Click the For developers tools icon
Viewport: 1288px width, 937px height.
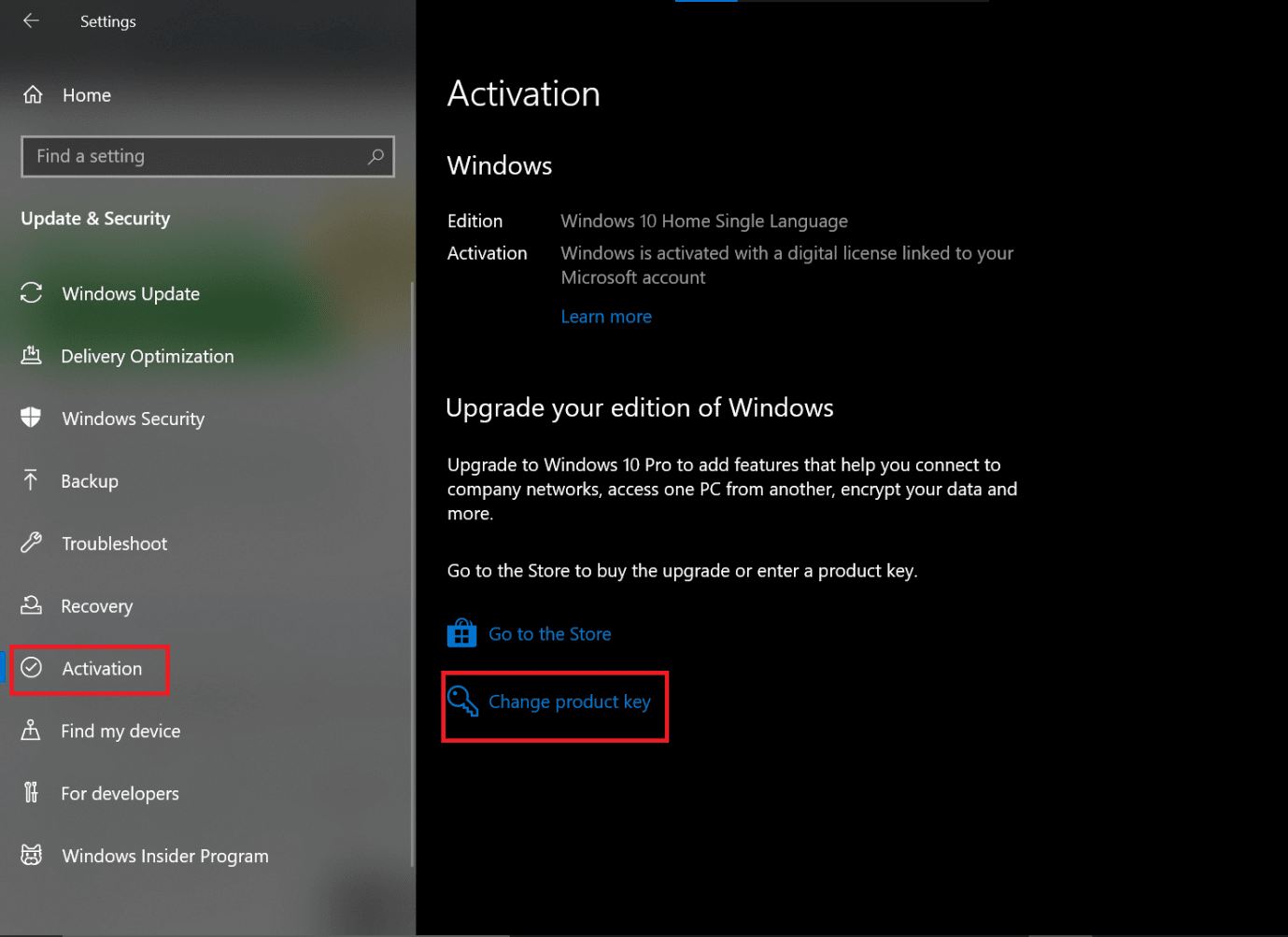31,792
